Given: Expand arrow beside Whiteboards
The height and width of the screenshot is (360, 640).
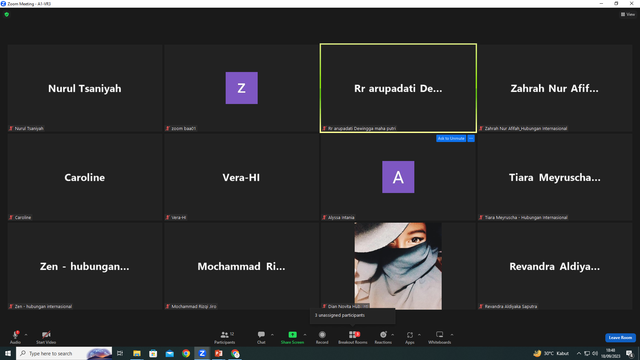Looking at the screenshot, I should coord(452,335).
